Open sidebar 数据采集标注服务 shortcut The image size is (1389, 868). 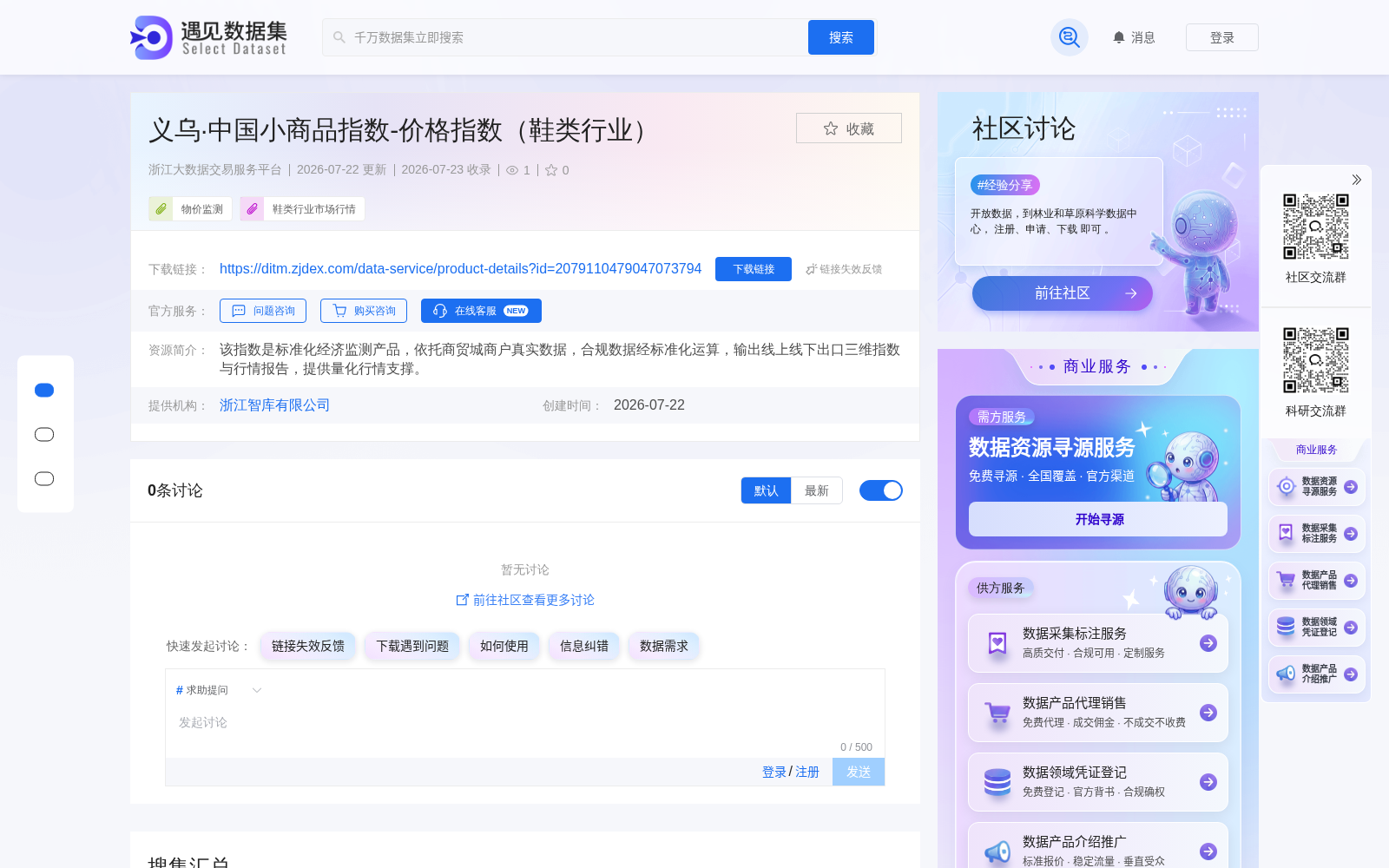(x=1317, y=534)
